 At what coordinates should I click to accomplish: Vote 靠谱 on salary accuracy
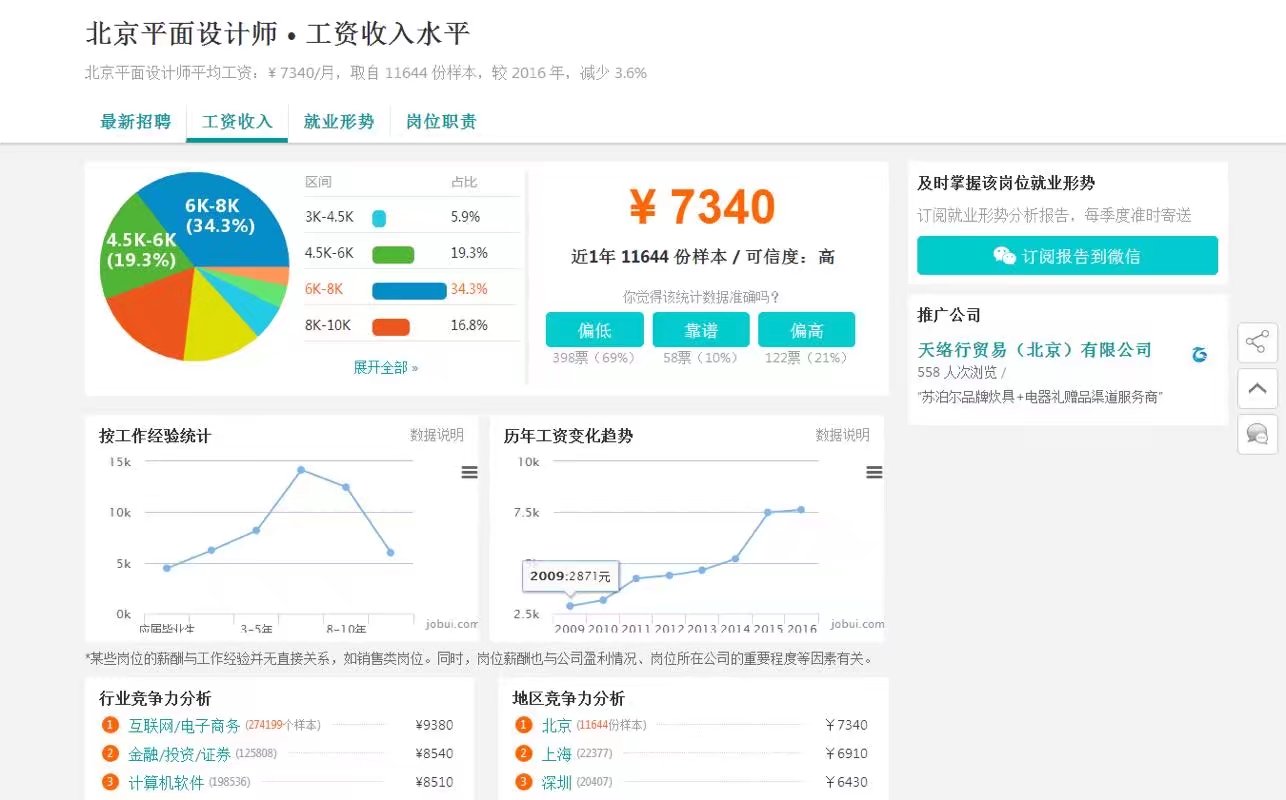[x=700, y=330]
